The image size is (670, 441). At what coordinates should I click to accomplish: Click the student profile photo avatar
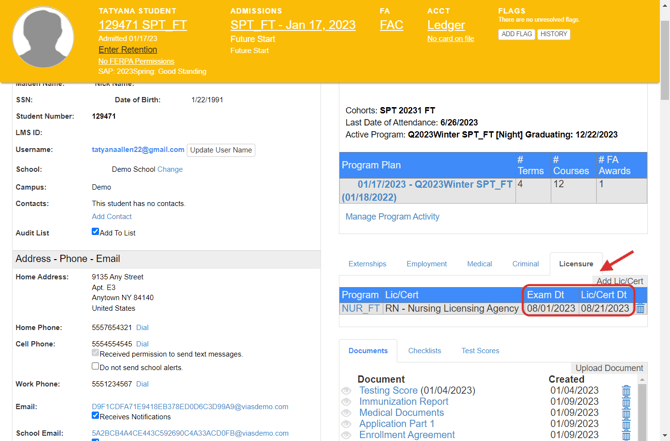pyautogui.click(x=43, y=38)
